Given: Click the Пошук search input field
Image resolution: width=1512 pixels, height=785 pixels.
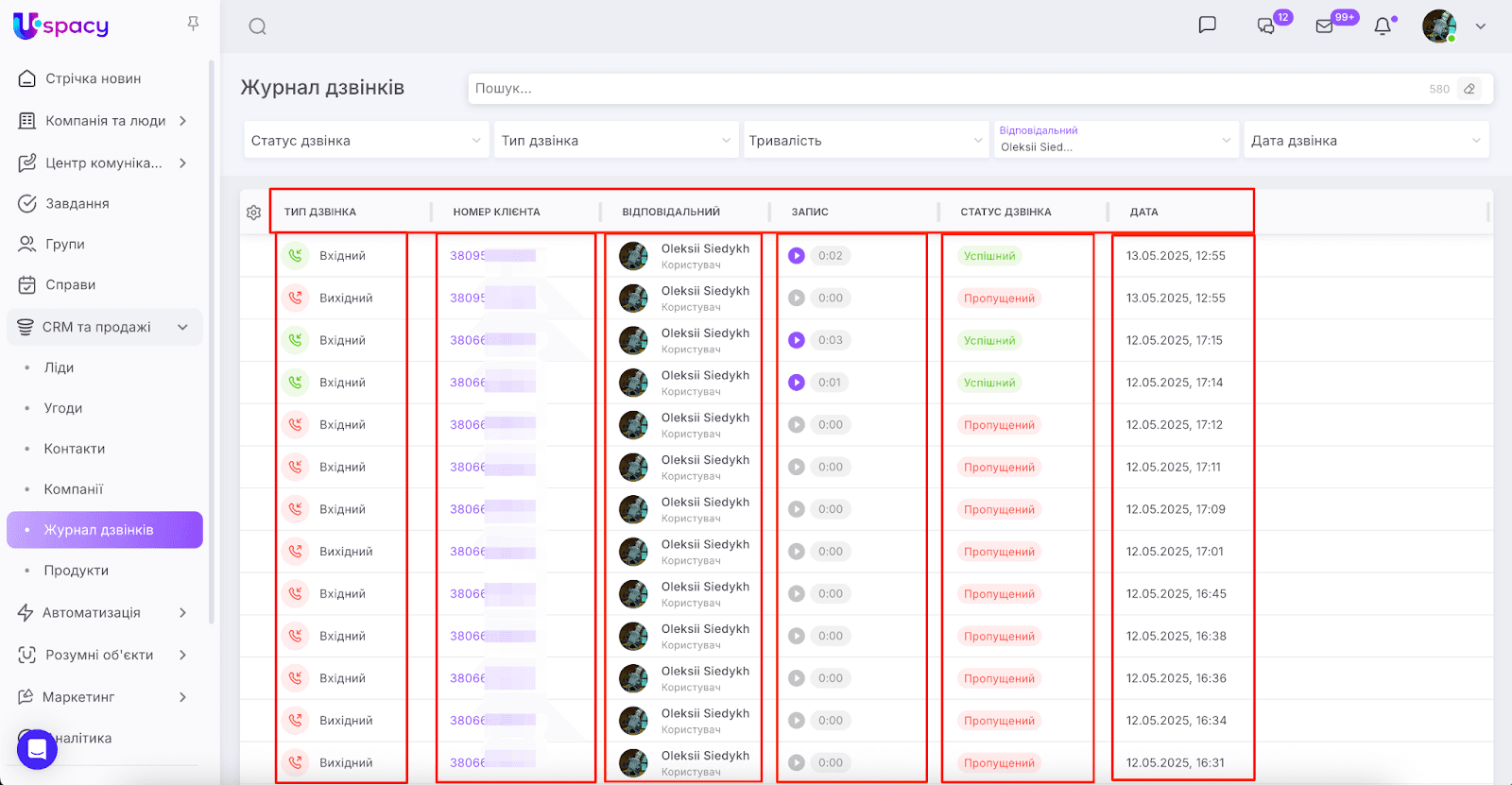Looking at the screenshot, I should coord(945,89).
